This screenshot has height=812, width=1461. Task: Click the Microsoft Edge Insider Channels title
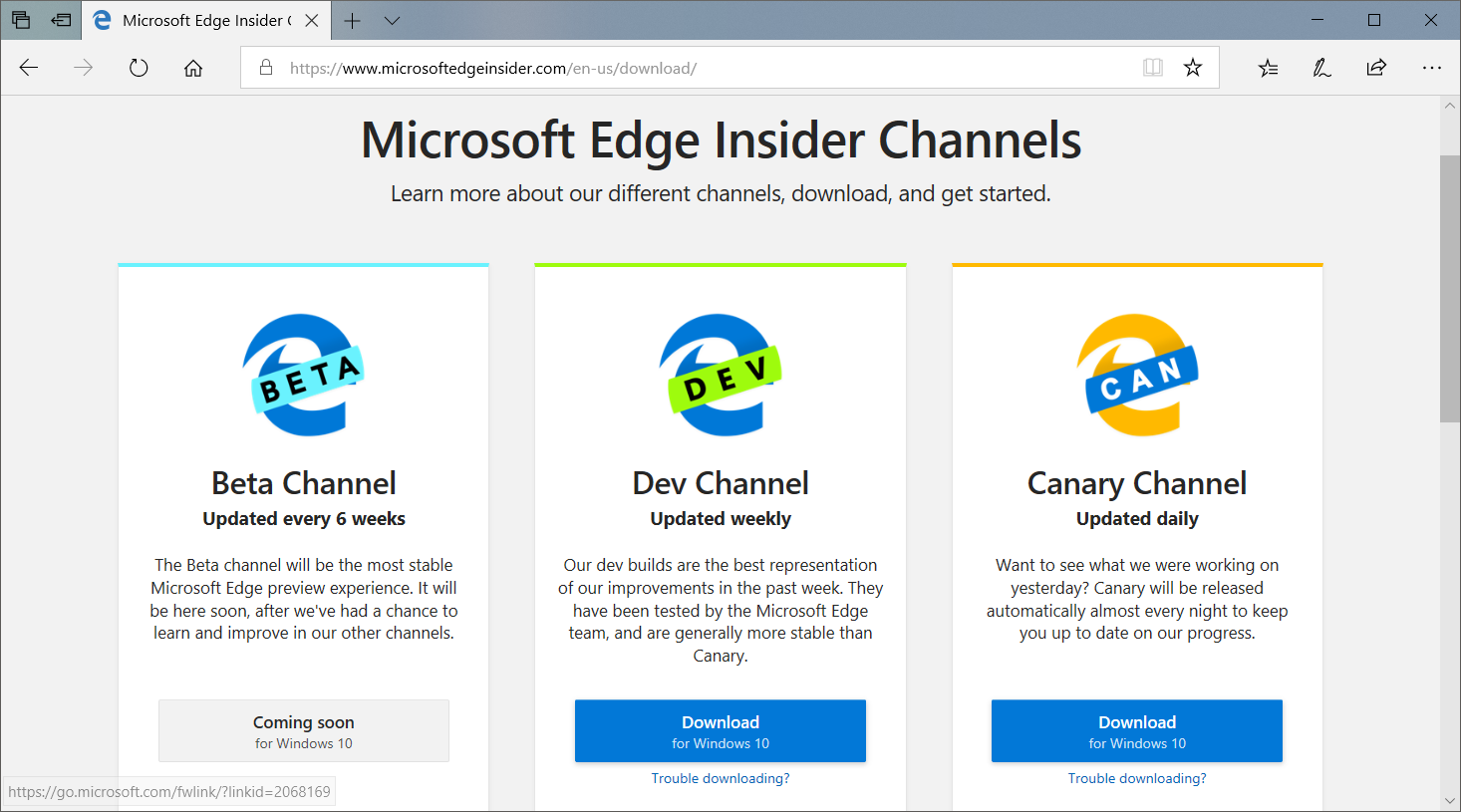[x=722, y=139]
